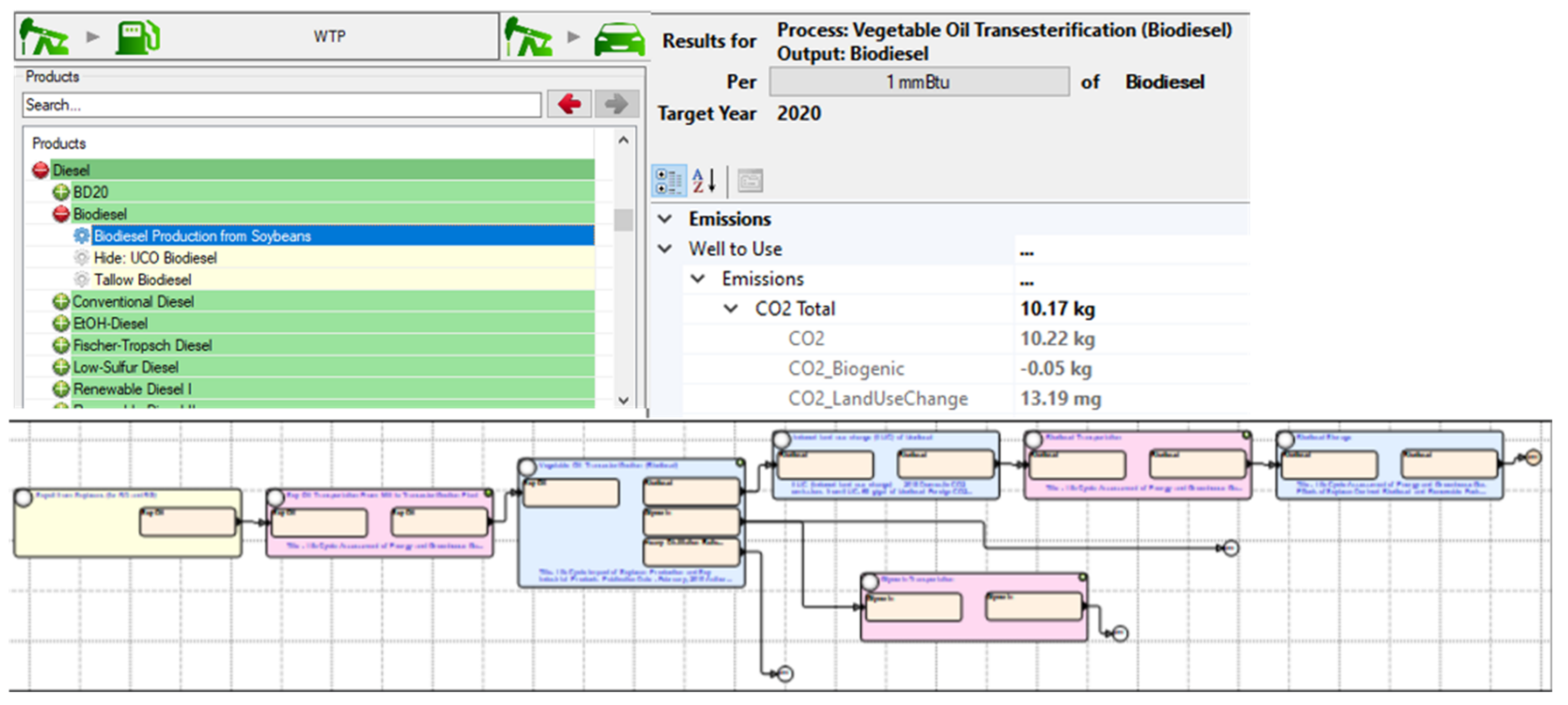This screenshot has height=705, width=1568.
Task: Collapse the Diesel tree node
Action: (x=40, y=170)
